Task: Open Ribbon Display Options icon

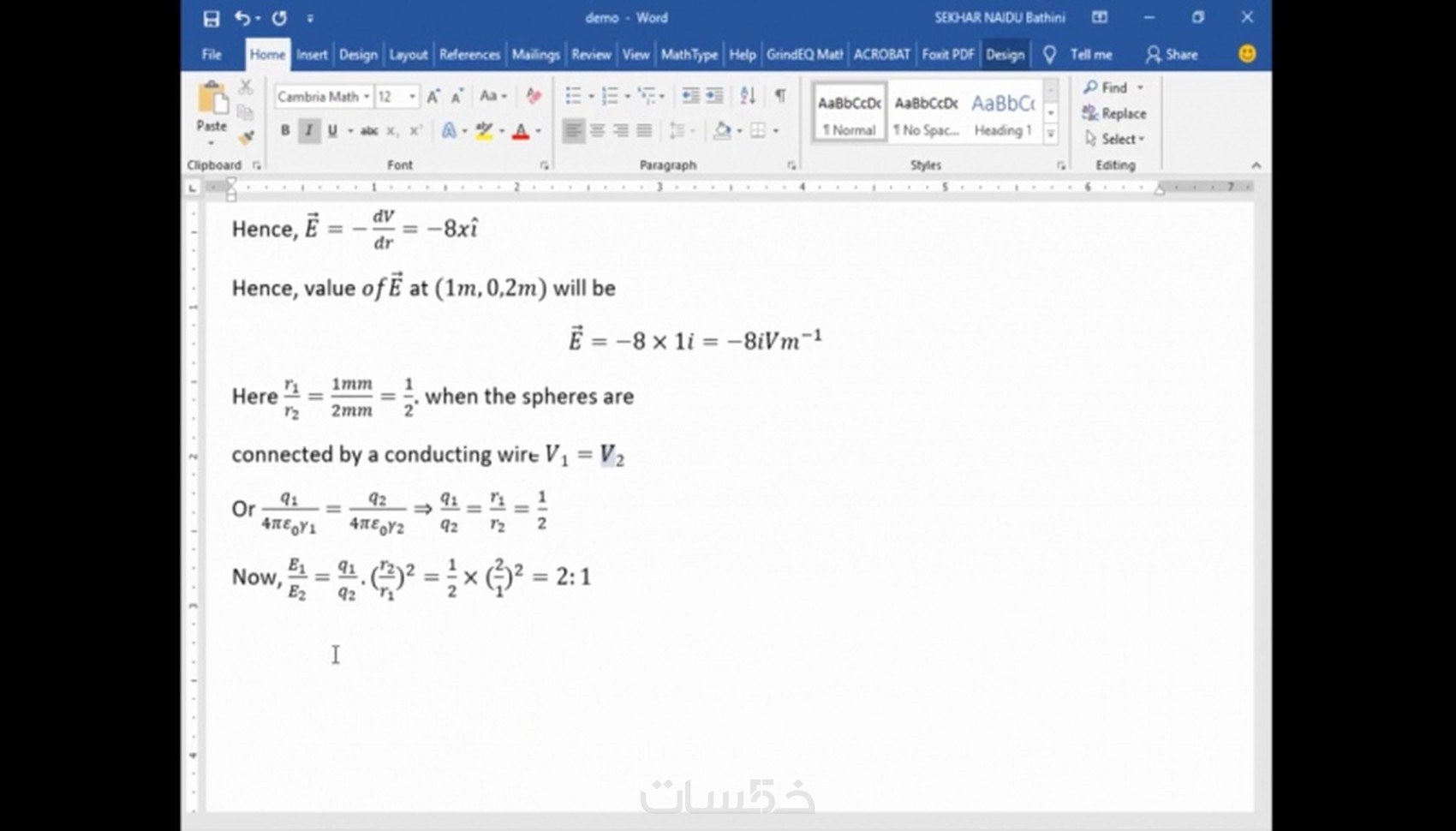Action: pyautogui.click(x=1100, y=17)
